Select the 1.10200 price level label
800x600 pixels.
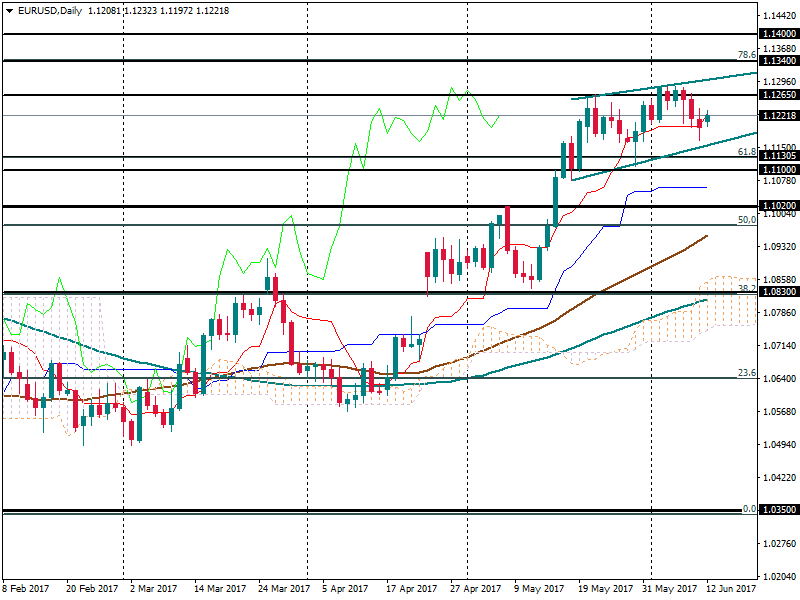(x=778, y=206)
